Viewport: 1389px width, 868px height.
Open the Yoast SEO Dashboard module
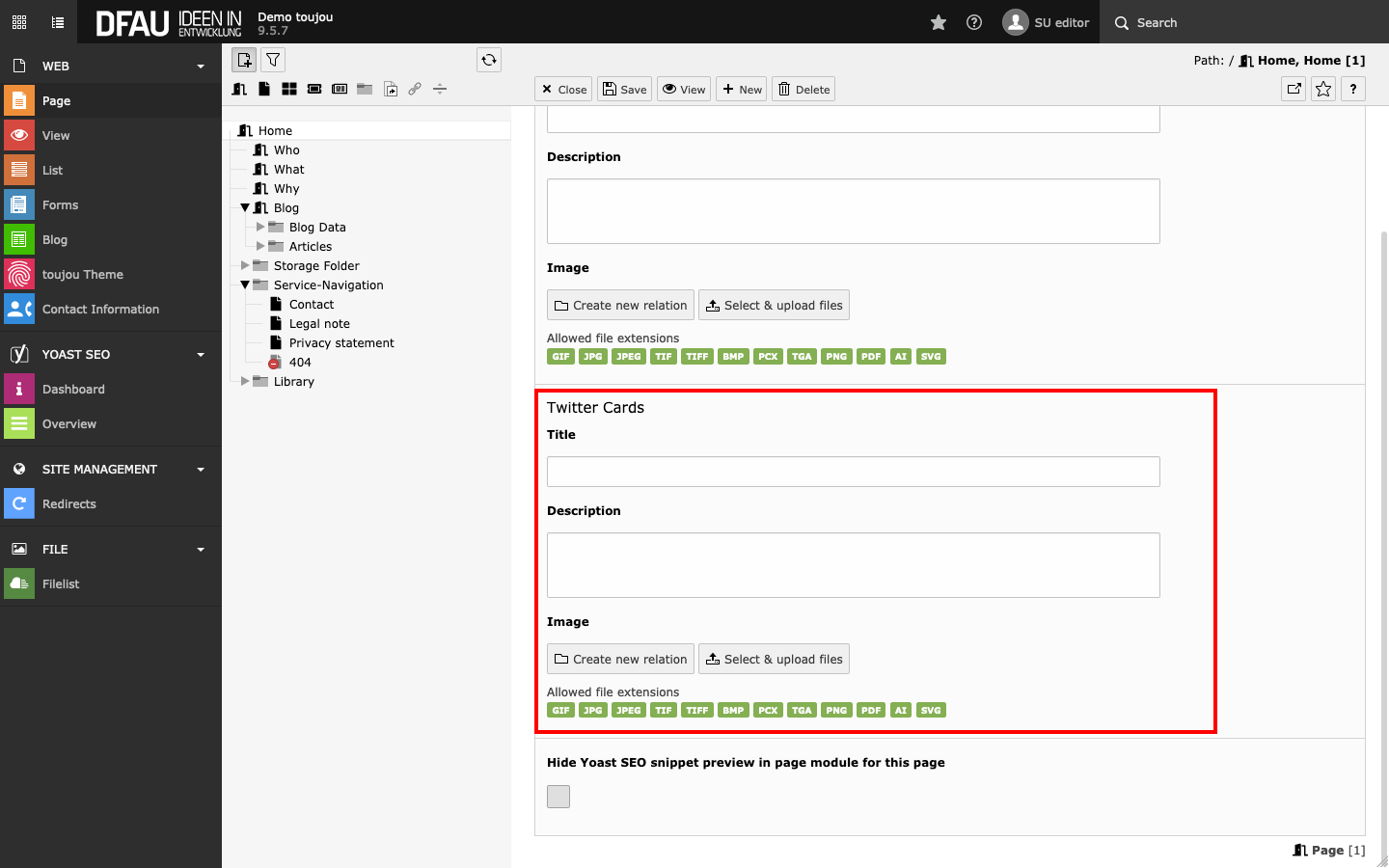[73, 390]
